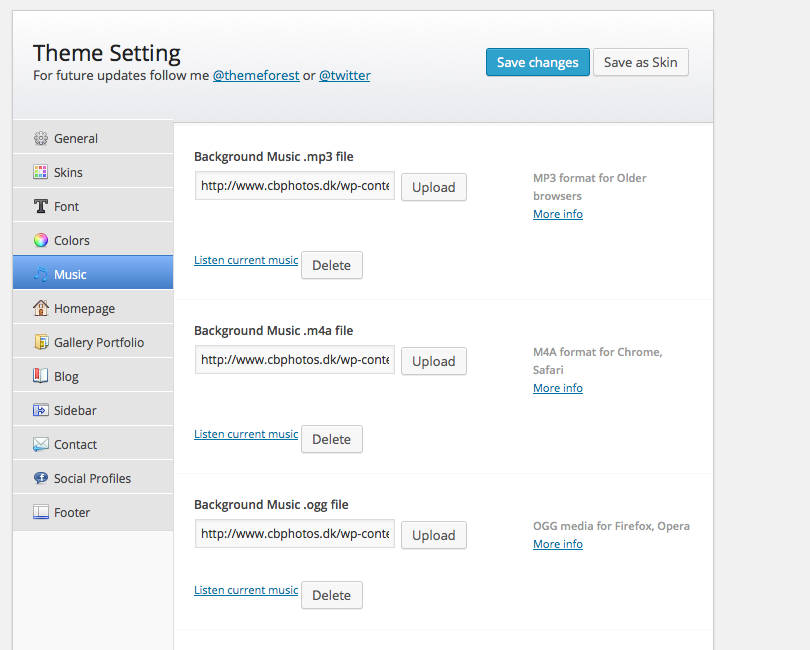Open More info for MP3 format
This screenshot has width=810, height=650.
click(x=557, y=214)
